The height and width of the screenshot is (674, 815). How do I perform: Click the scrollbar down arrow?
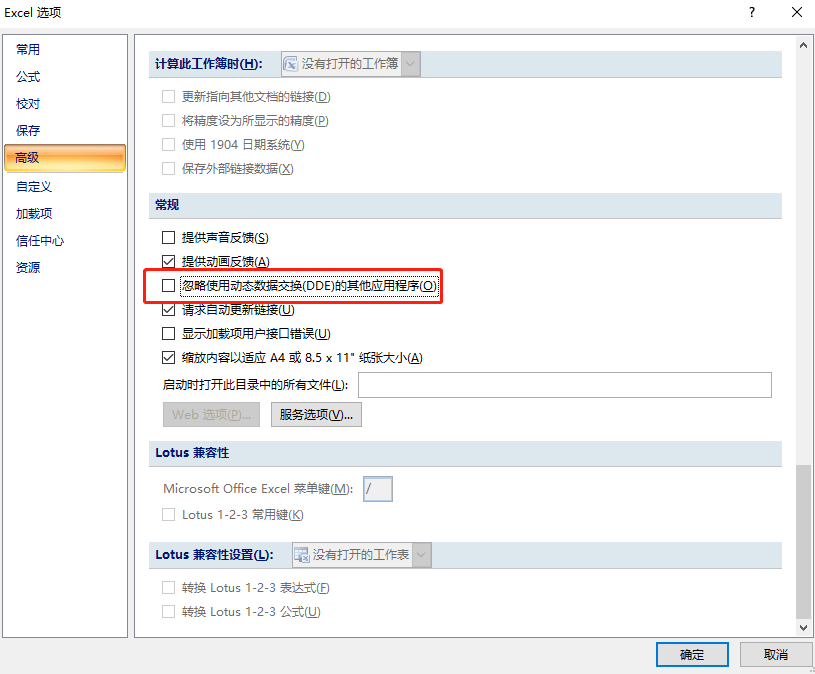tap(804, 628)
